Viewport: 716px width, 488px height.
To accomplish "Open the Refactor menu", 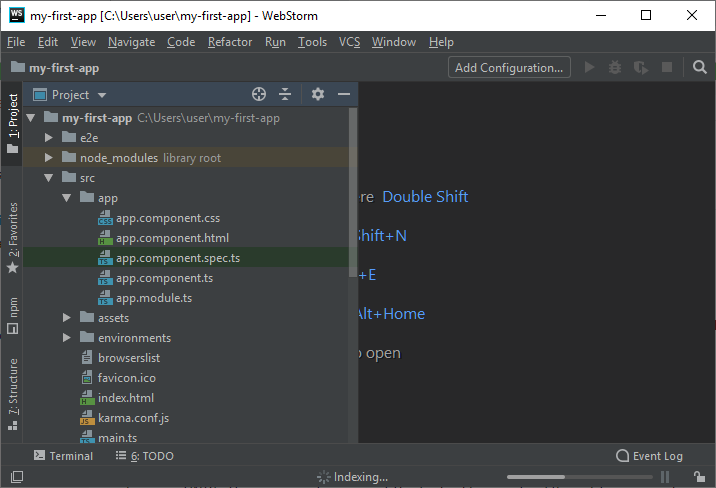I will point(230,42).
